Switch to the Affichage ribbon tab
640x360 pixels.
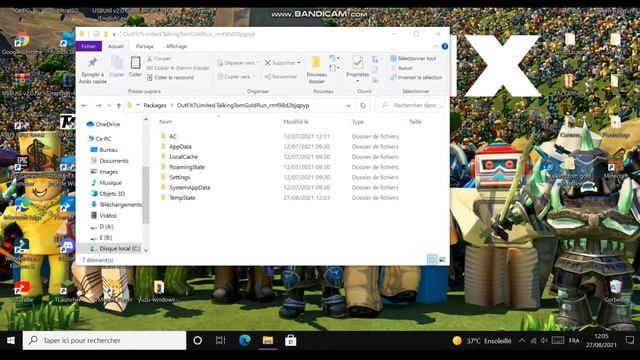coord(176,47)
